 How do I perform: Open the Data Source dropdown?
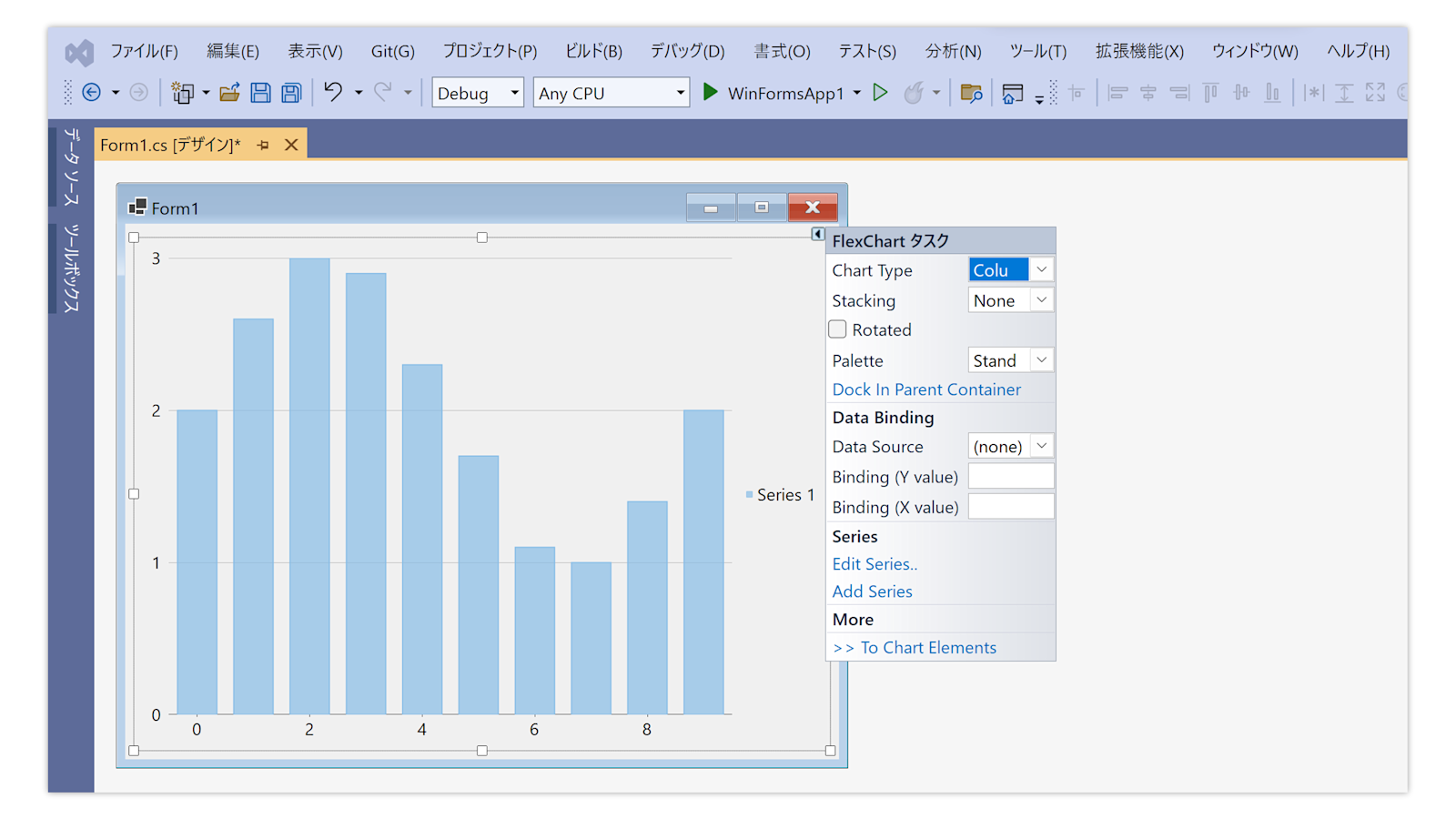[1042, 446]
